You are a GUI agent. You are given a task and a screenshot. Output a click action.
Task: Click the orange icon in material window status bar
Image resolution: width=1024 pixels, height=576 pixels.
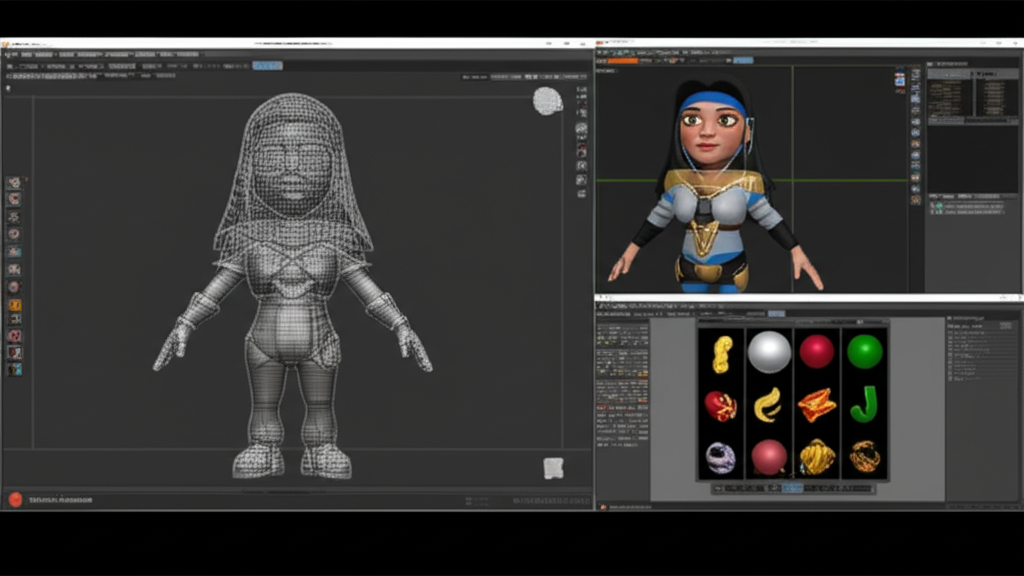[x=603, y=507]
